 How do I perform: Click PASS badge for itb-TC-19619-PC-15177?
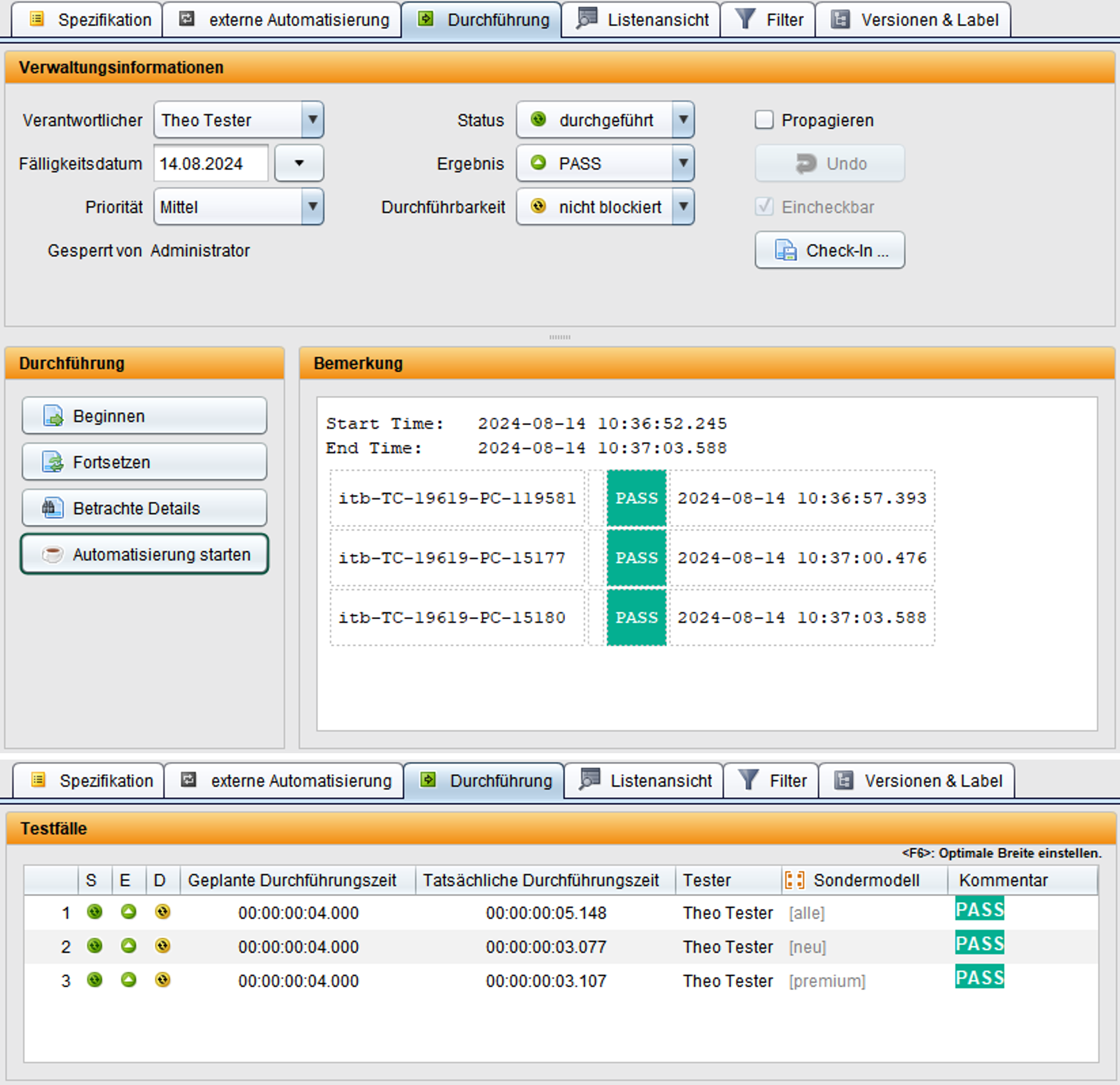pyautogui.click(x=637, y=558)
